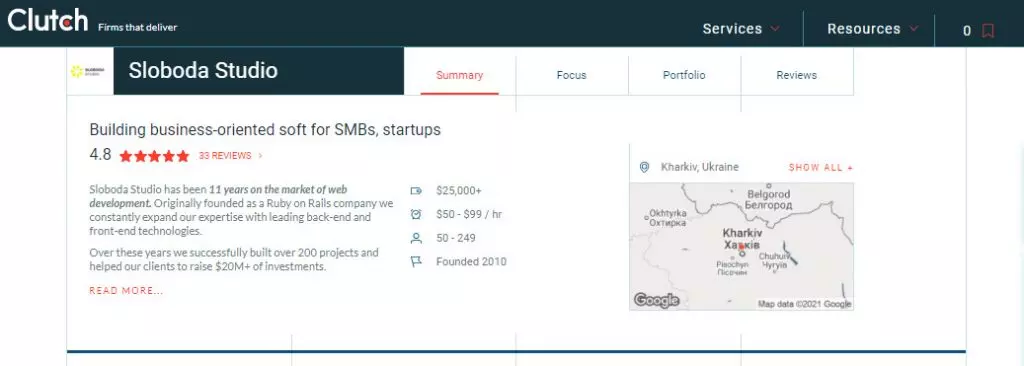Viewport: 1024px width, 366px height.
Task: Open the Portfolio tab
Action: (x=684, y=75)
